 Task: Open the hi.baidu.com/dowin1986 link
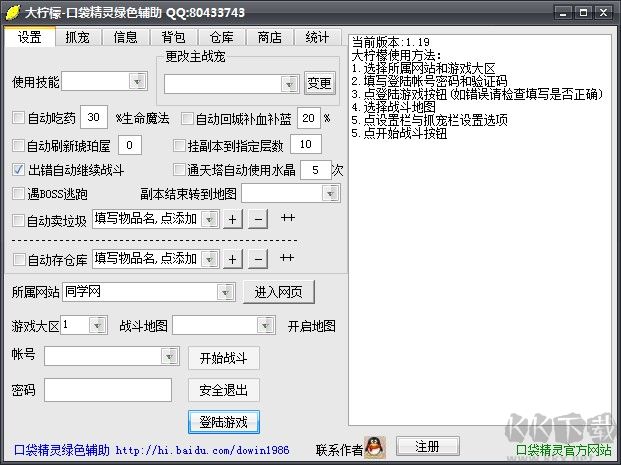(x=202, y=450)
